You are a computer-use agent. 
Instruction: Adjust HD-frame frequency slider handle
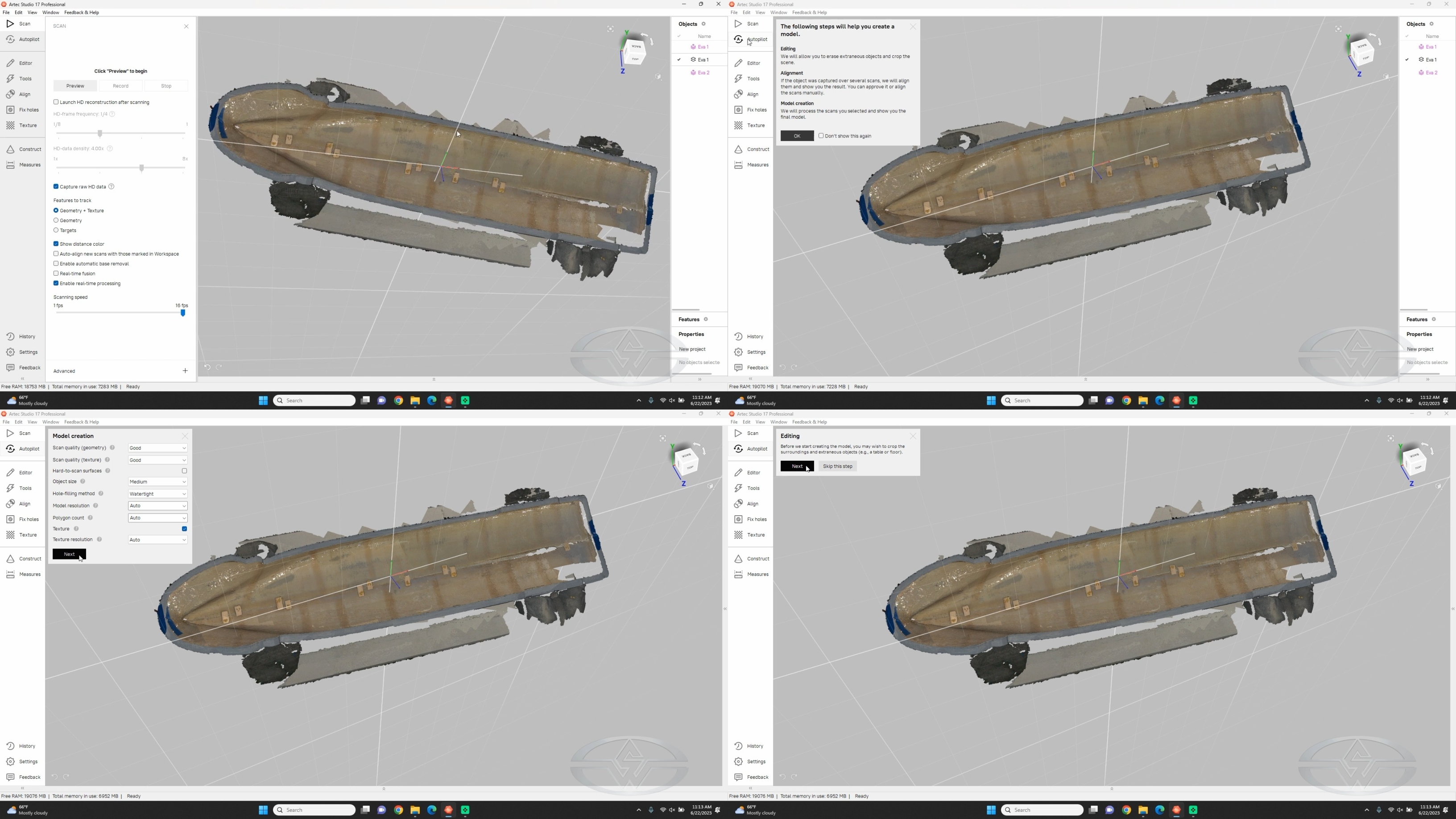click(x=100, y=133)
